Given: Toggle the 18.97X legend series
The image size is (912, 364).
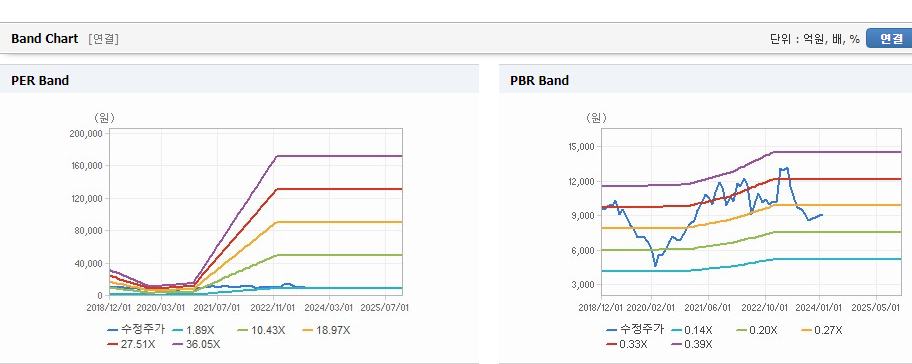Looking at the screenshot, I should coord(326,330).
